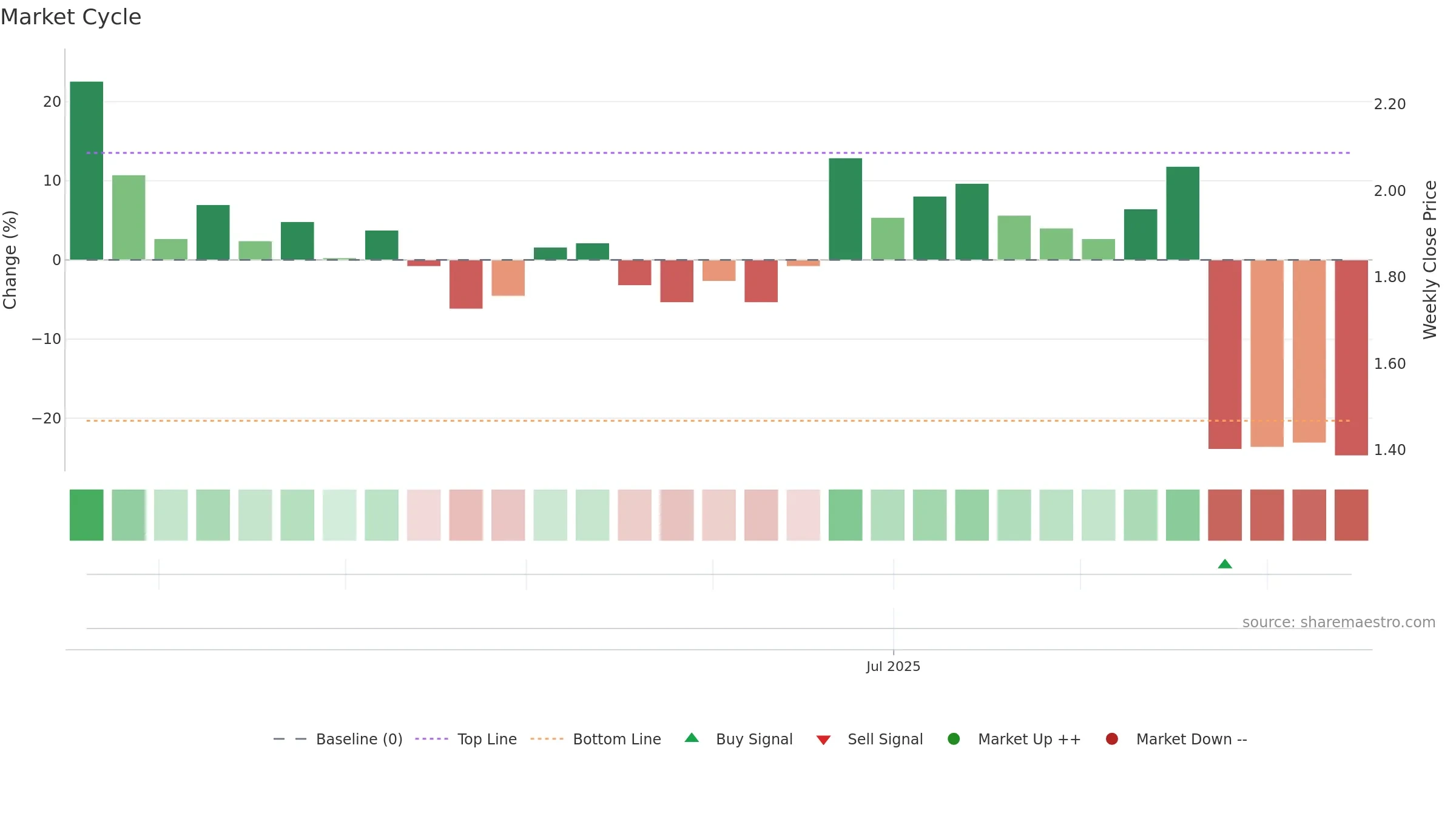
Task: Click the 2.20 right axis label
Action: click(1389, 104)
